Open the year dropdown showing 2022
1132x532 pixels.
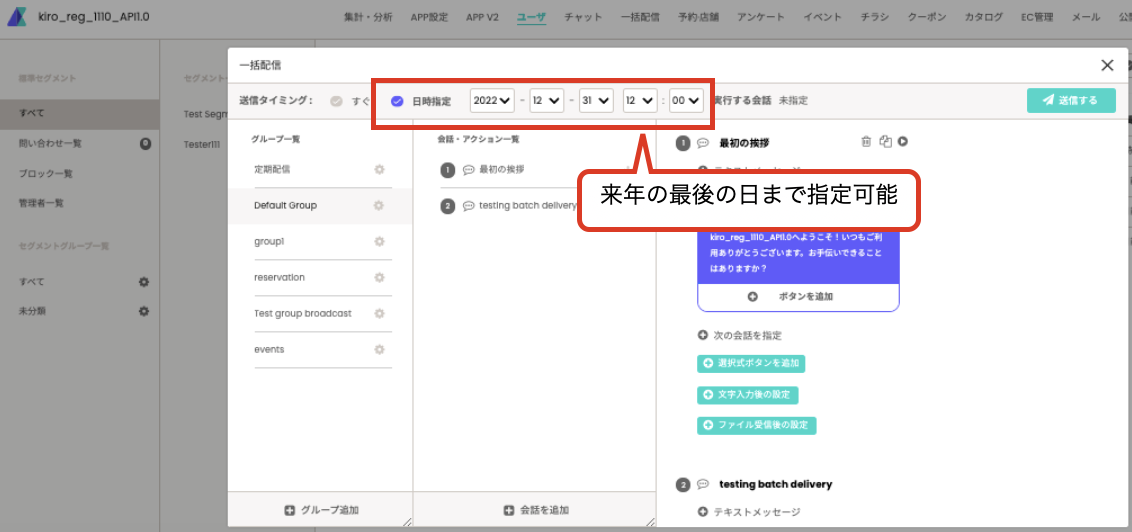pos(492,101)
